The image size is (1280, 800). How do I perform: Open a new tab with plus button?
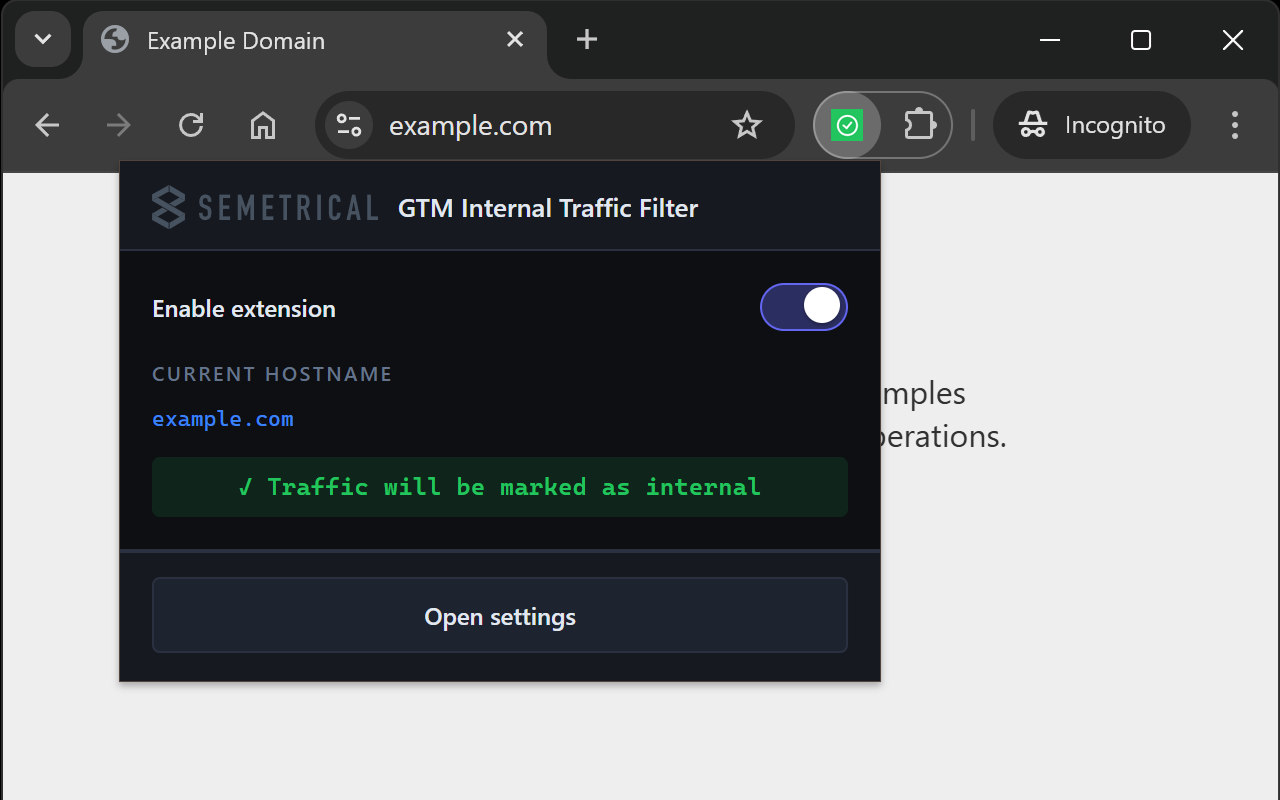click(x=587, y=39)
